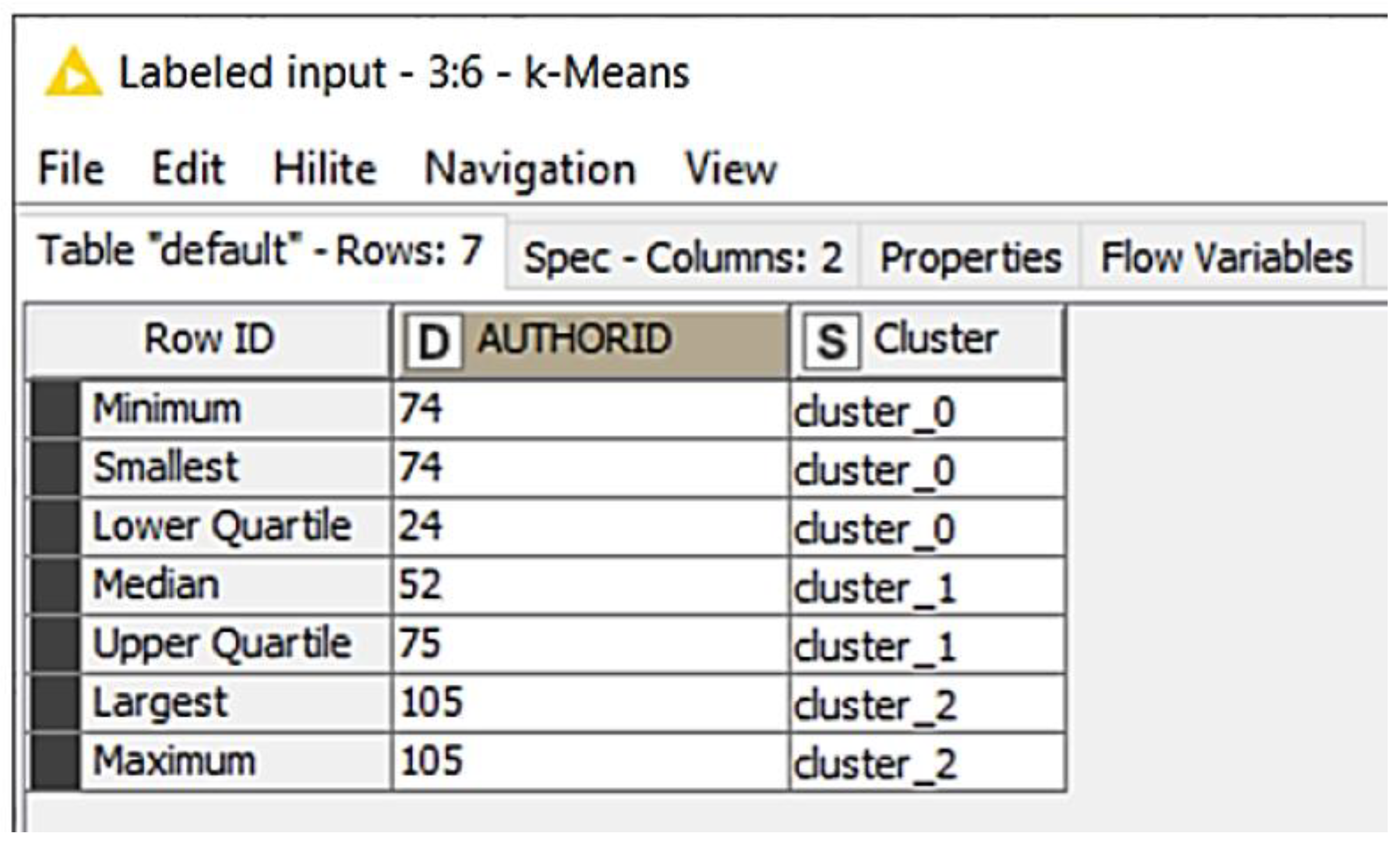Open the View menu
1400x844 pixels.
[730, 169]
